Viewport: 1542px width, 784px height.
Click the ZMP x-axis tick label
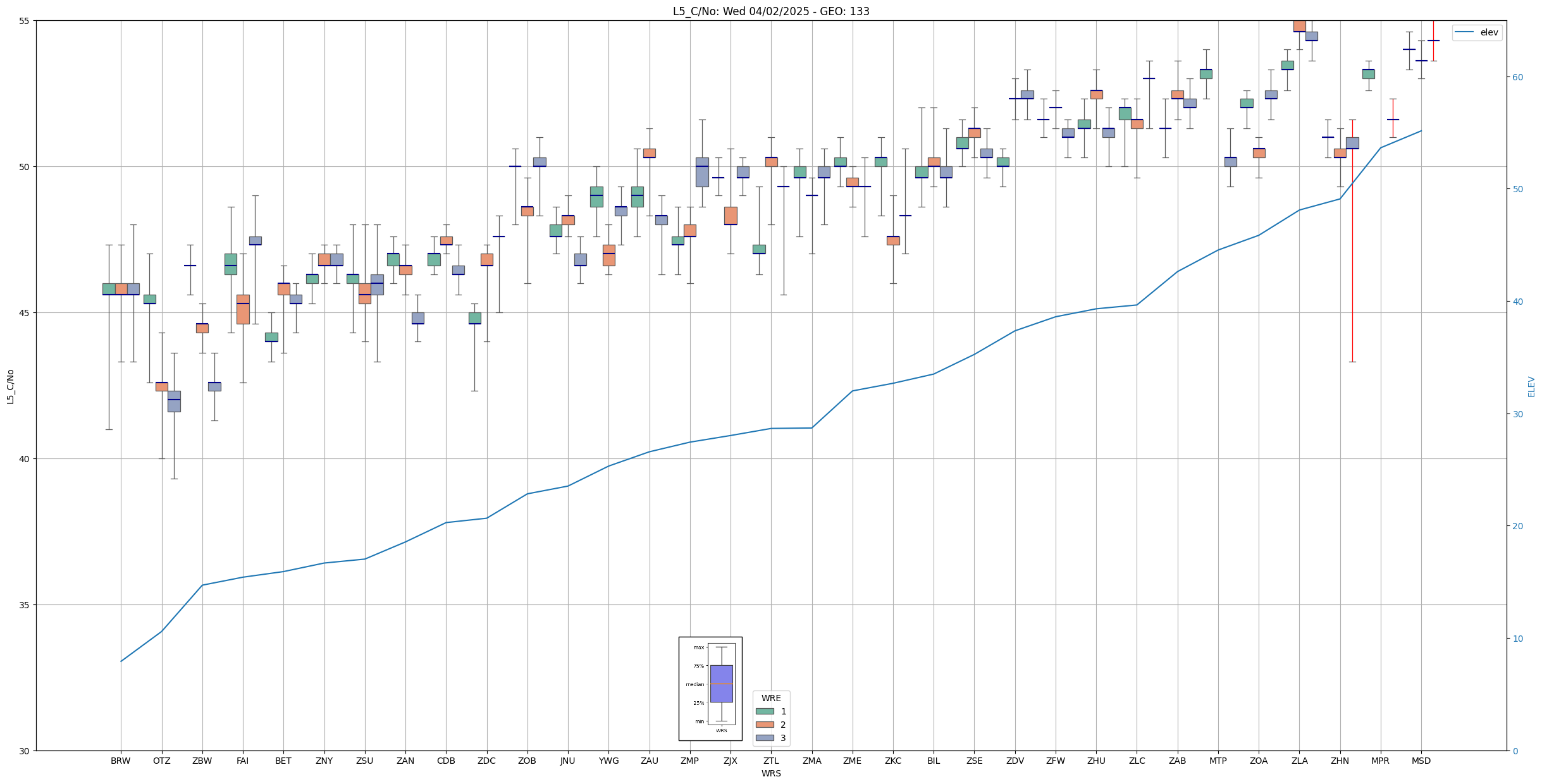coord(689,761)
